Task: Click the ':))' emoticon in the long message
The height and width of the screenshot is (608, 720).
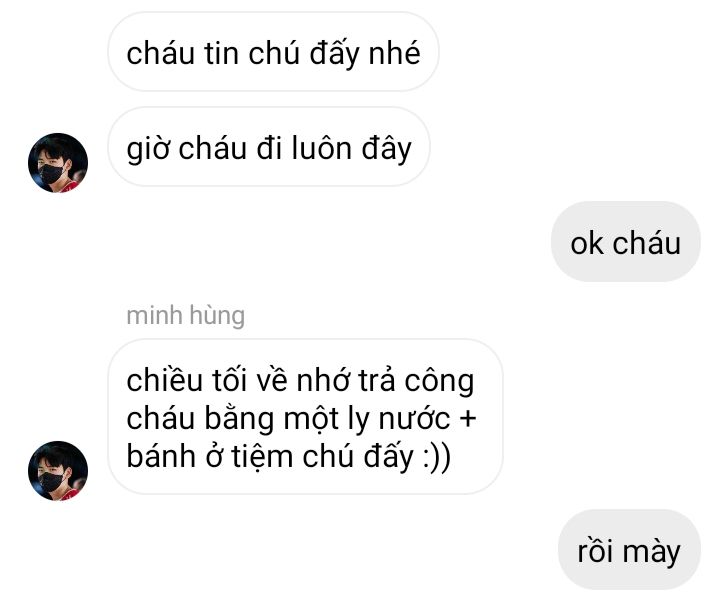Action: (437, 456)
